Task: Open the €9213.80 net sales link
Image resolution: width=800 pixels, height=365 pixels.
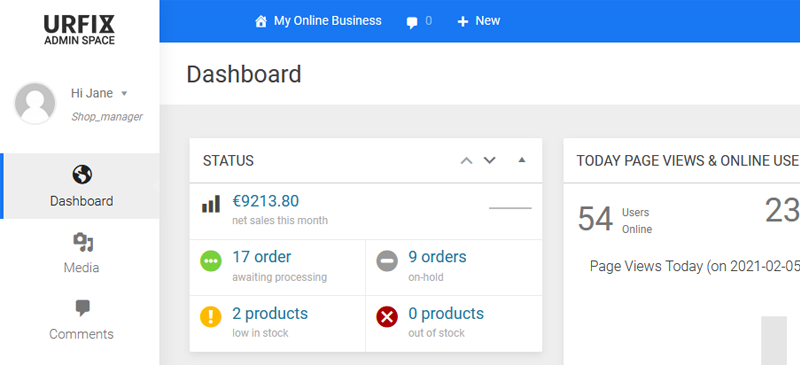Action: 265,201
